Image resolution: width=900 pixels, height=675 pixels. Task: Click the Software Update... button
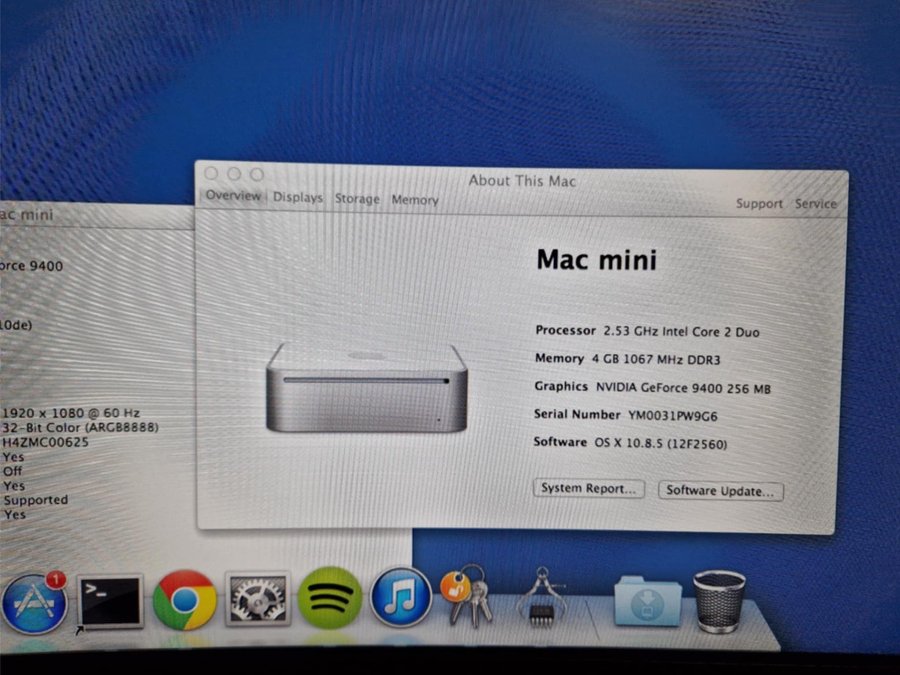tap(720, 491)
